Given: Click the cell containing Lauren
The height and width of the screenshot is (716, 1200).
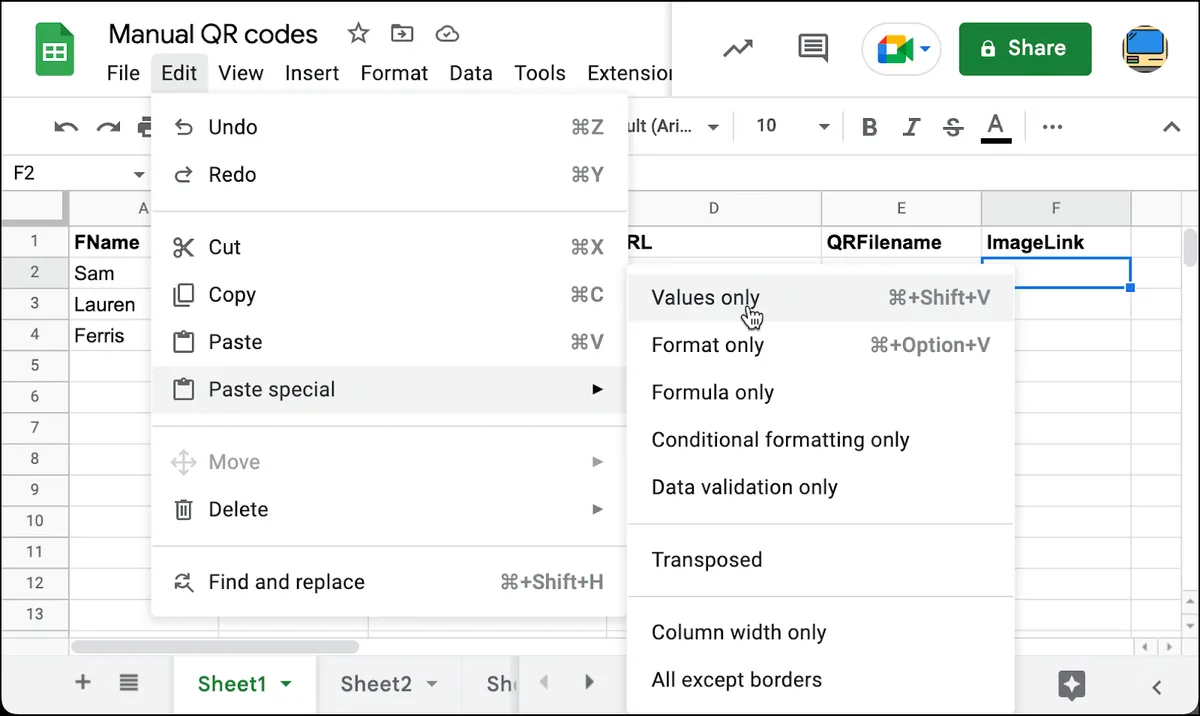Looking at the screenshot, I should point(110,305).
